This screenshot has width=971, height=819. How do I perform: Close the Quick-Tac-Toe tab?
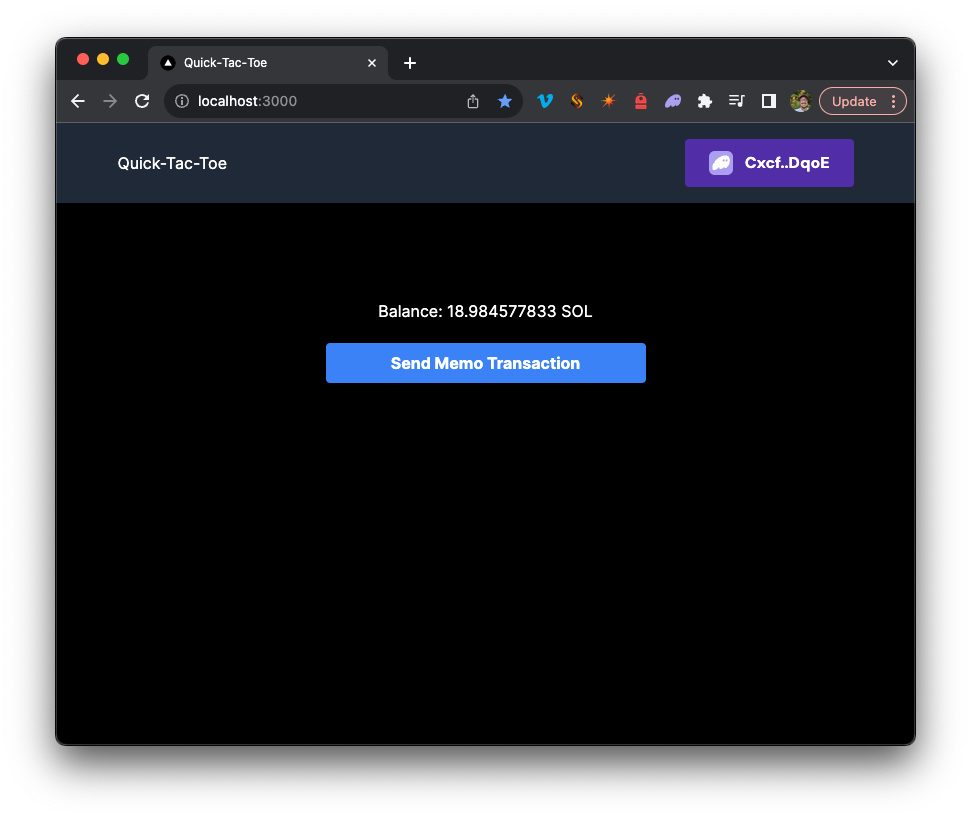coord(372,63)
